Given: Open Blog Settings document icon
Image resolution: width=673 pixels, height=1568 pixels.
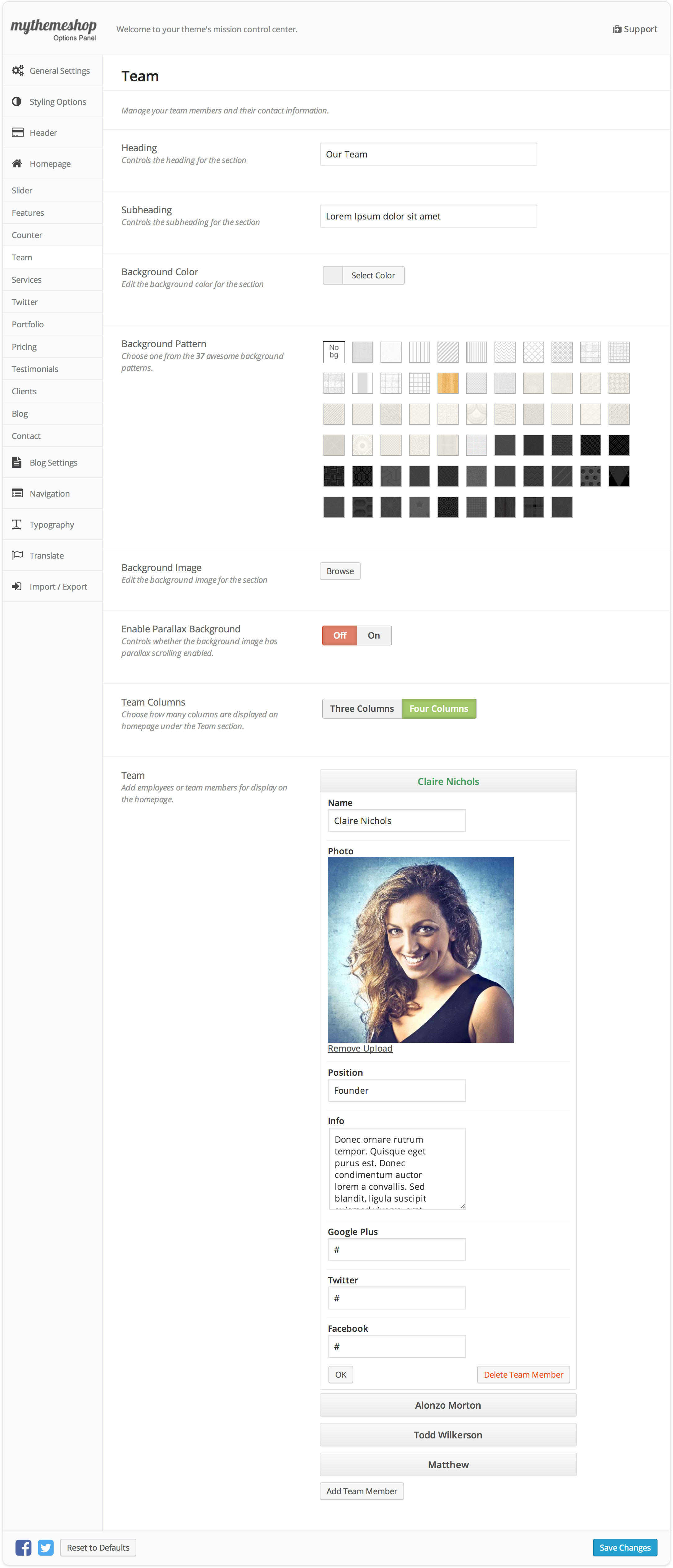Looking at the screenshot, I should pyautogui.click(x=17, y=463).
